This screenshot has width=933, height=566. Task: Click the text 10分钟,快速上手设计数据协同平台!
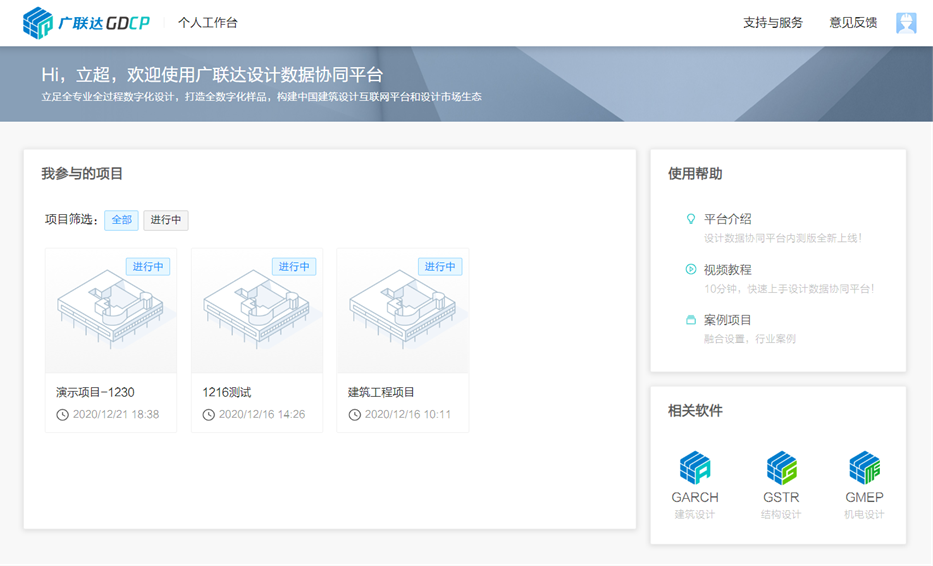point(789,289)
